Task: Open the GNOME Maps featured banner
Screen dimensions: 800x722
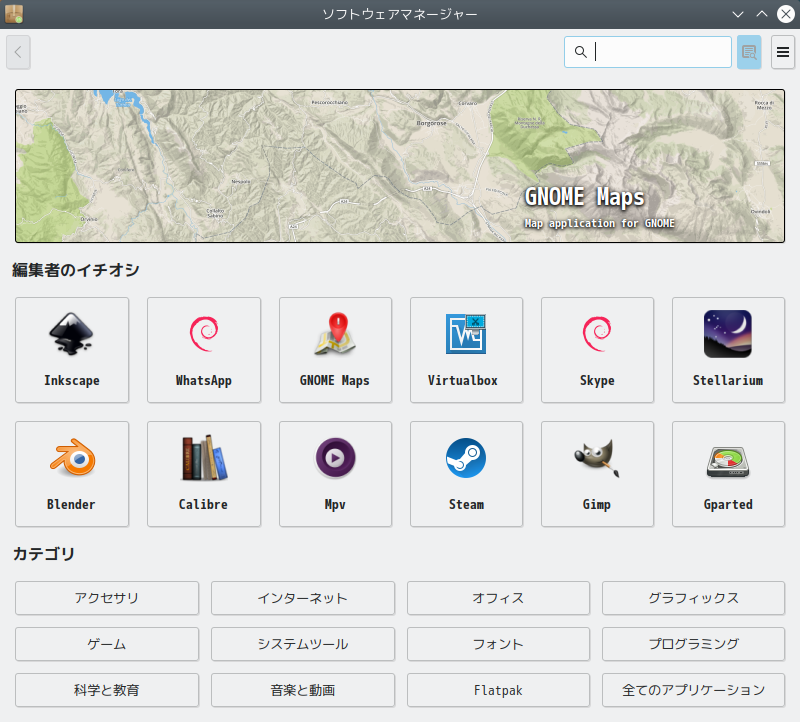Action: click(x=400, y=166)
